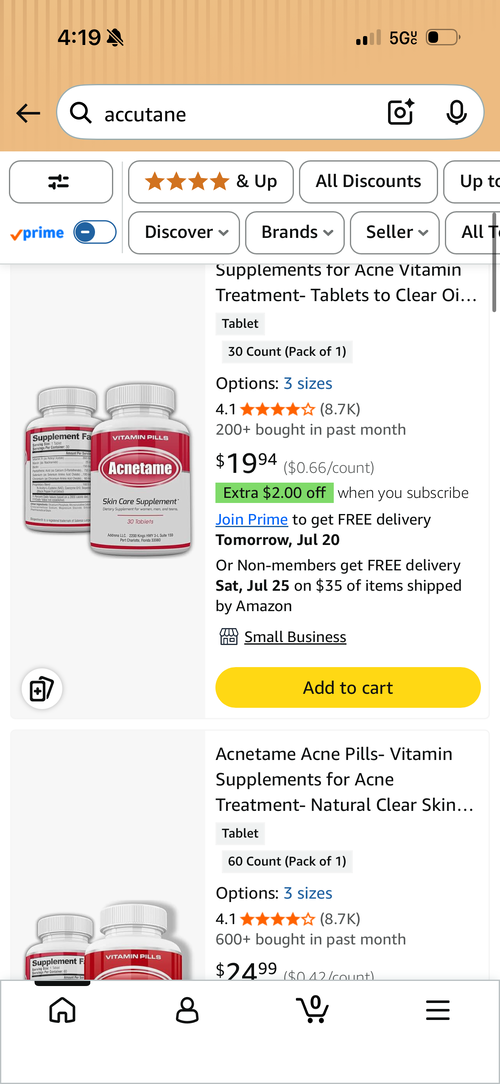Add the $19.94 Acnetame to cart

point(348,687)
